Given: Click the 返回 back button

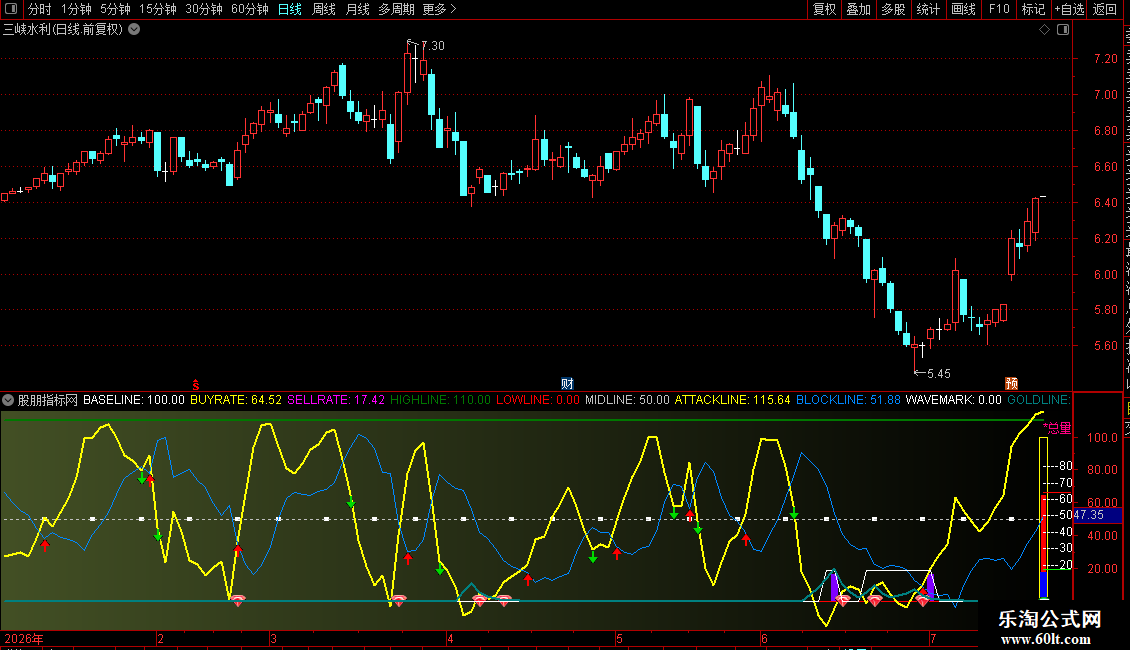Looking at the screenshot, I should (x=1104, y=9).
